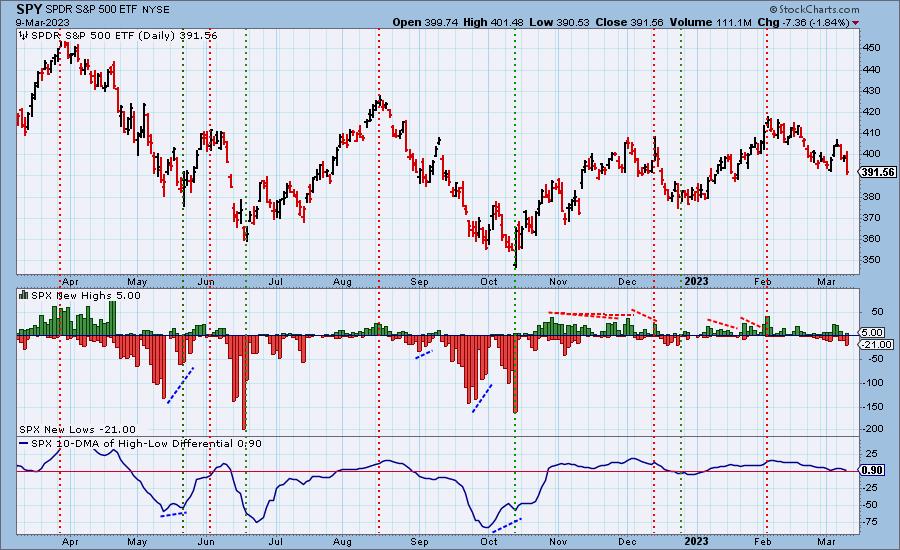Click the 380 price axis label

[x=871, y=196]
